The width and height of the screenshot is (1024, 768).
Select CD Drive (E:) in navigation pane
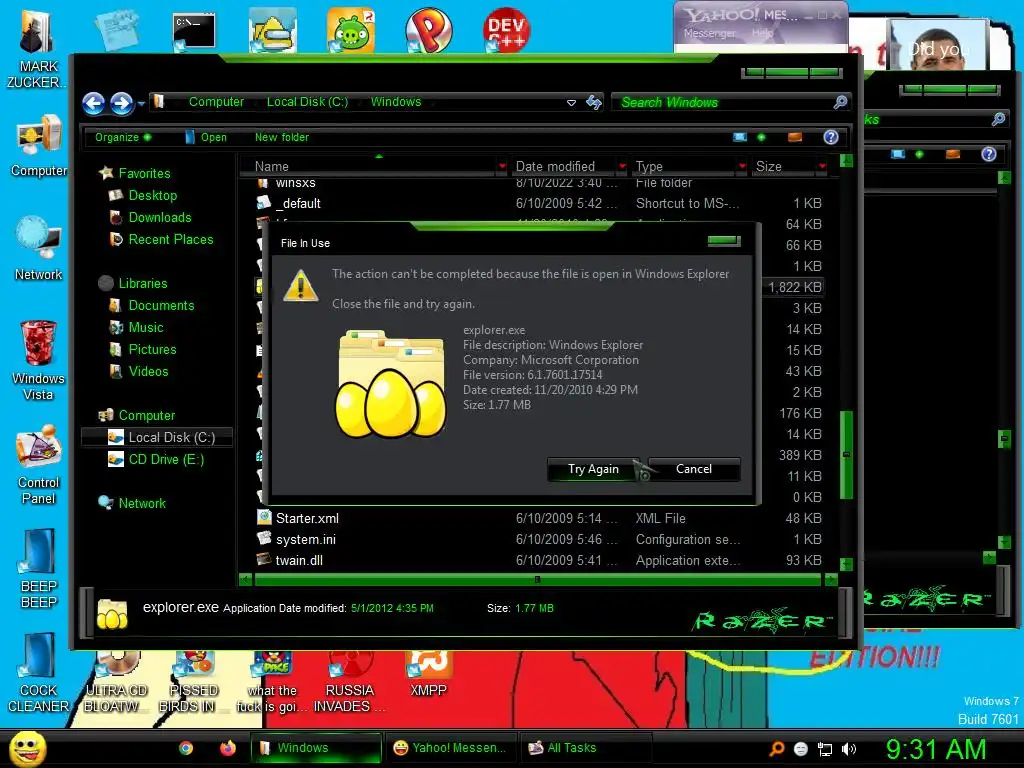point(155,460)
